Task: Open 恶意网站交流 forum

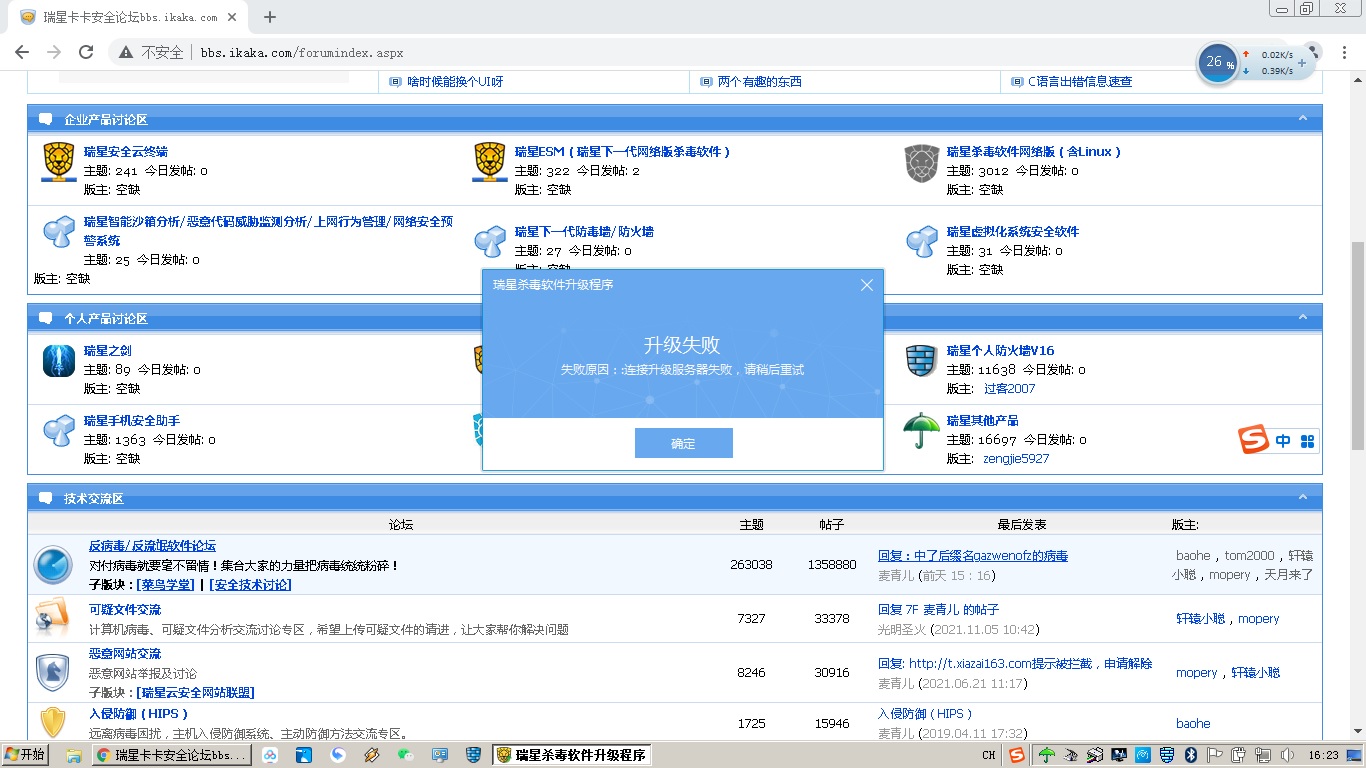Action: point(125,654)
